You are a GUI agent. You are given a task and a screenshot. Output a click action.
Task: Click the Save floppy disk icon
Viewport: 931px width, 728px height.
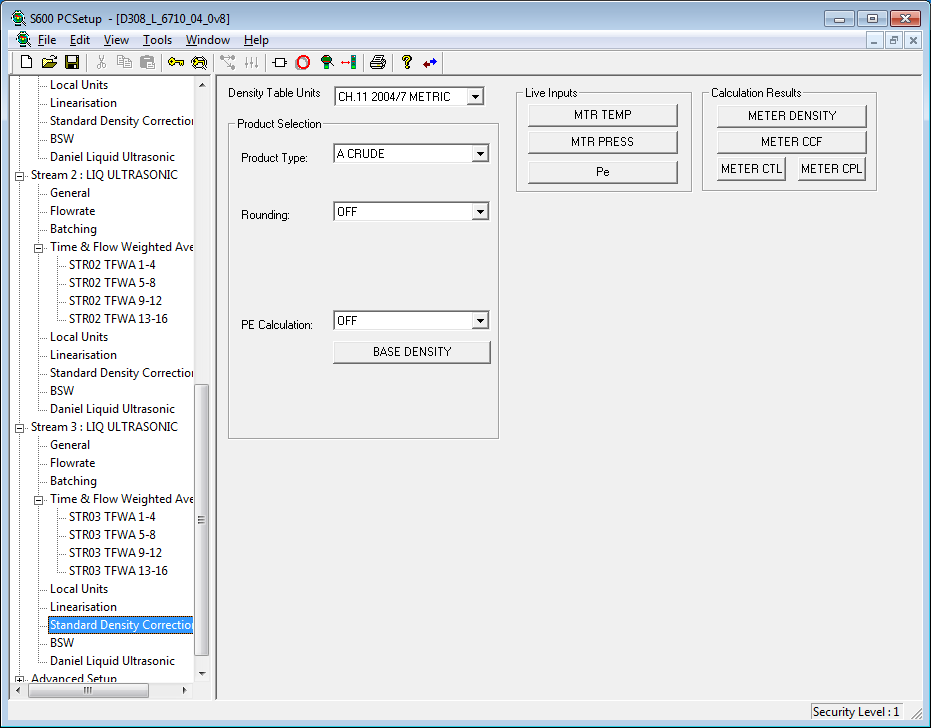[72, 62]
